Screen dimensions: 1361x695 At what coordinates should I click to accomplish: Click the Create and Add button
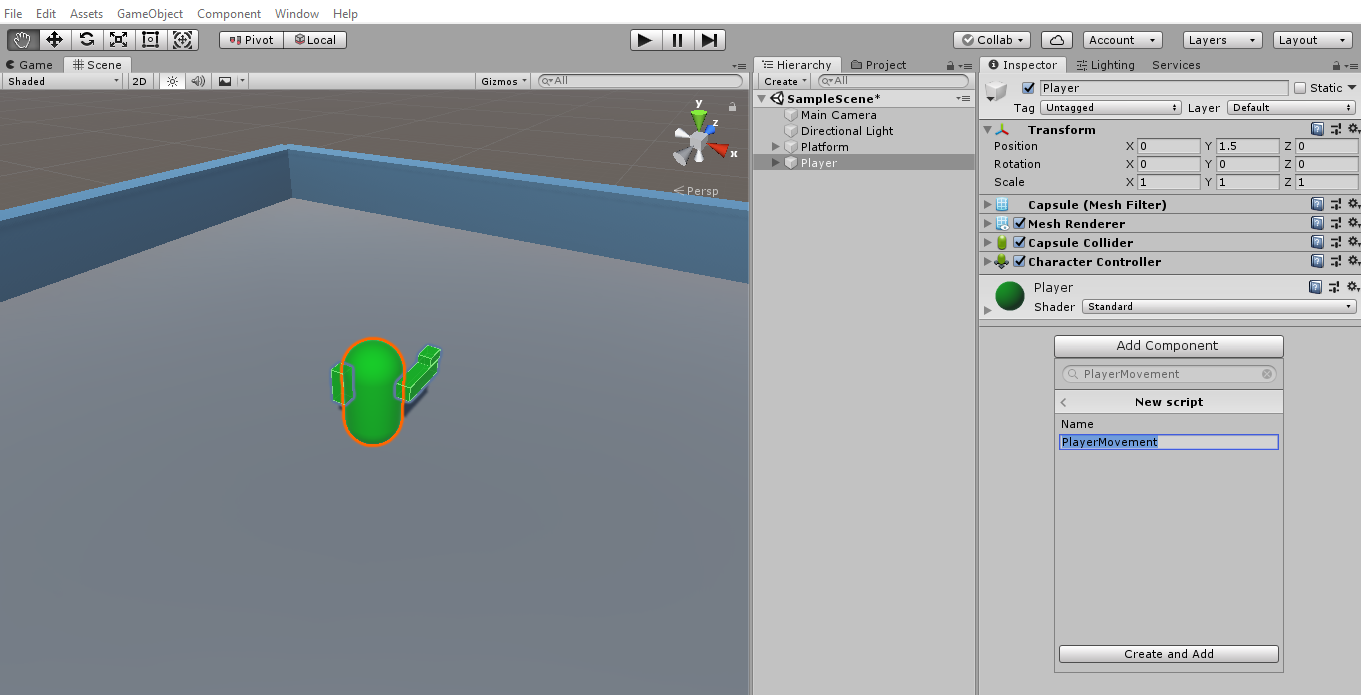tap(1168, 653)
